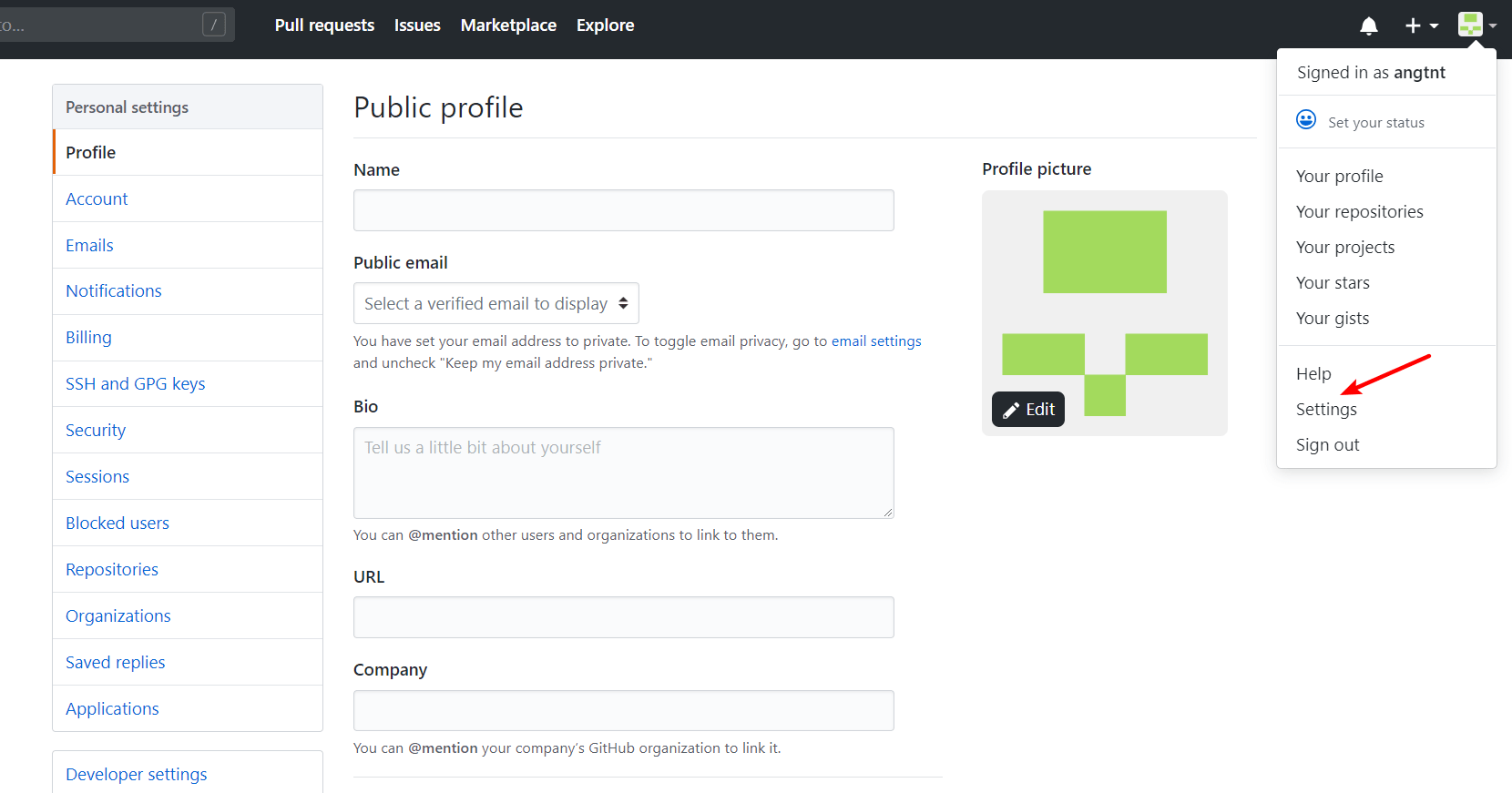Click the slash search shortcut icon
The height and width of the screenshot is (793, 1512).
(x=213, y=25)
